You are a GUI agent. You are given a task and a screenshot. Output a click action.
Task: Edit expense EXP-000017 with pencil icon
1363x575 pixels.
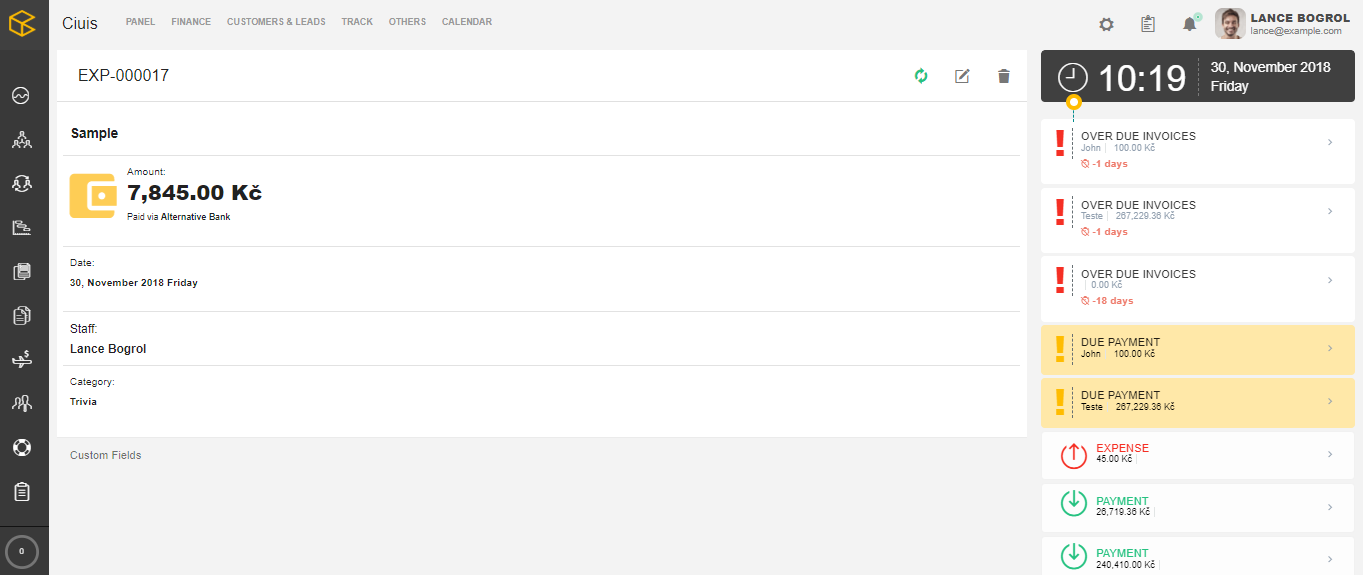pyautogui.click(x=962, y=76)
